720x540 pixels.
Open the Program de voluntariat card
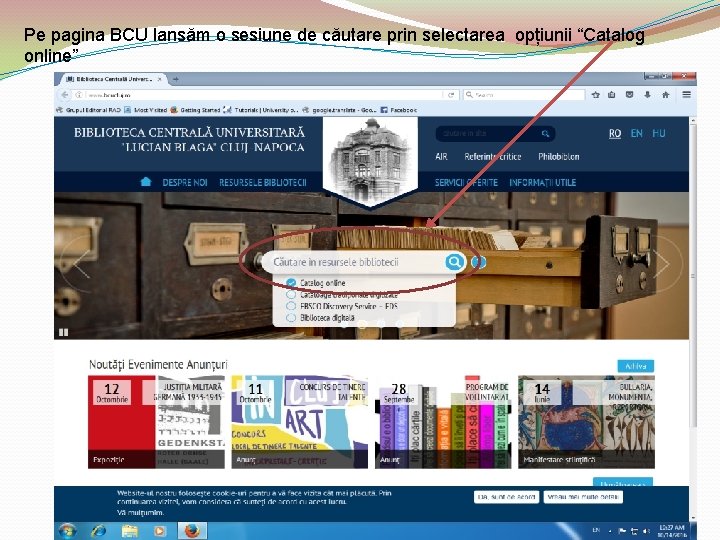pos(443,422)
